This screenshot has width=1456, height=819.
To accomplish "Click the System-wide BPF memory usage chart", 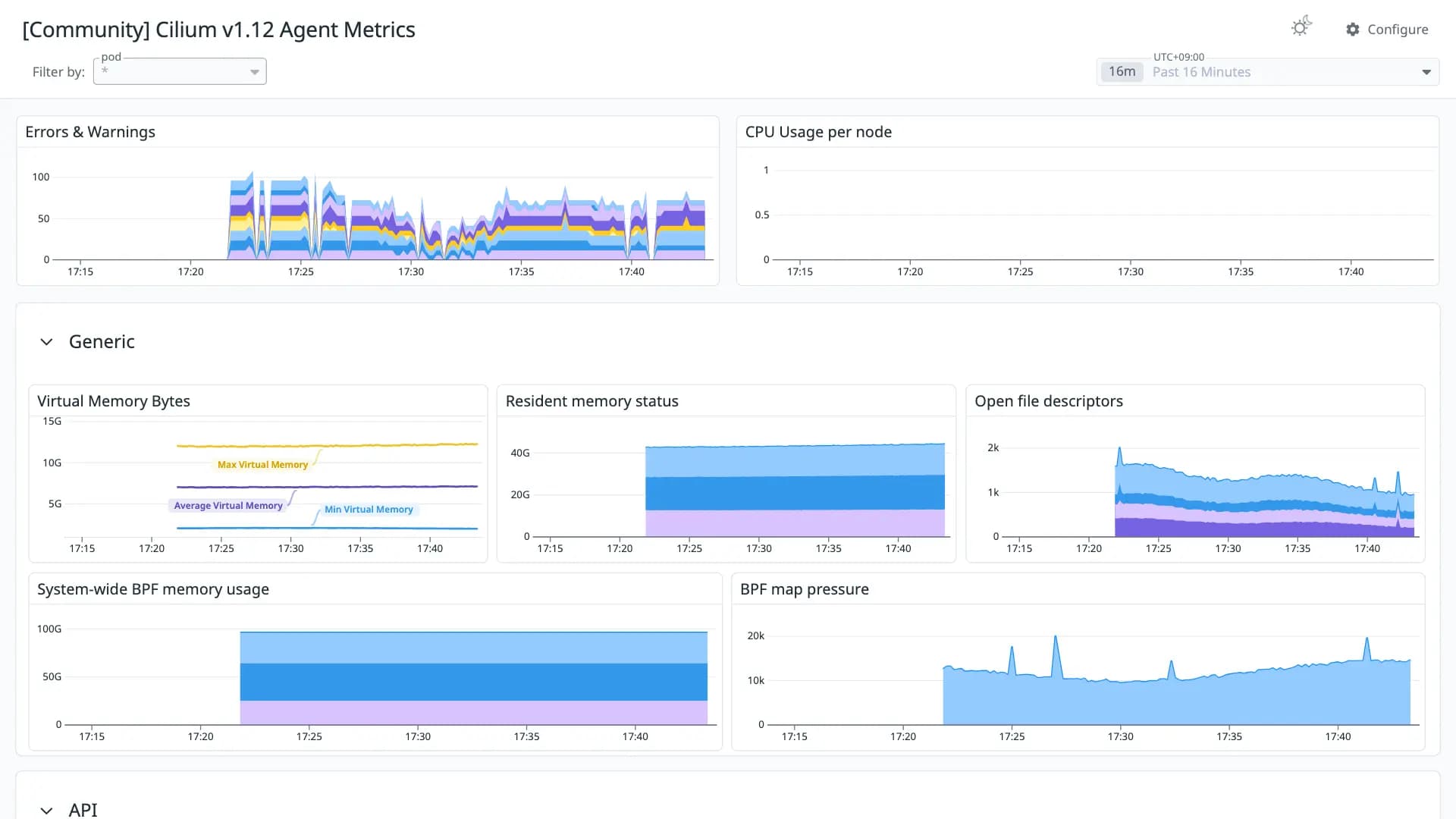I will coord(473,677).
